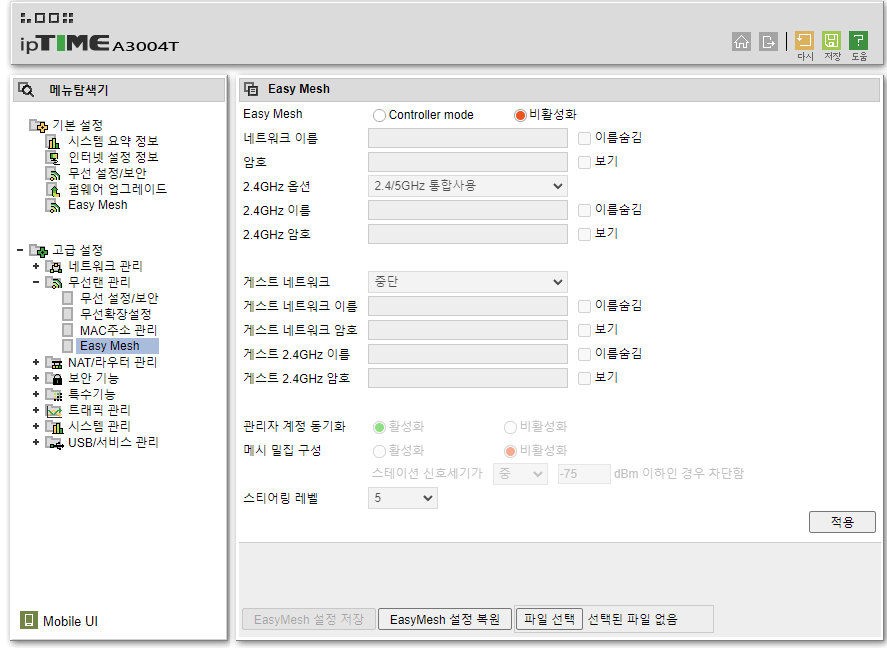Select Controller mode radio button
This screenshot has width=887, height=657.
pyautogui.click(x=379, y=115)
